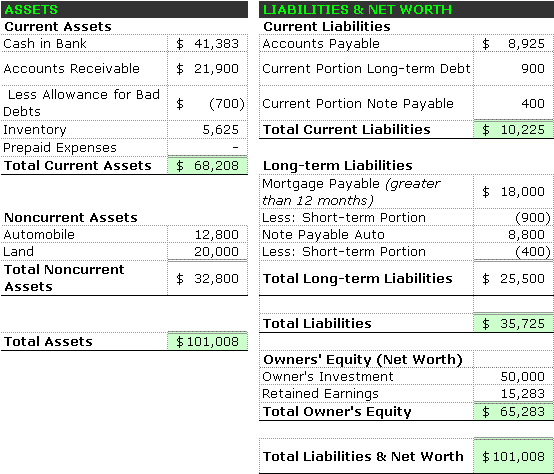Click LIABILITIES & NET WORTH header
554x474 pixels.
point(406,10)
